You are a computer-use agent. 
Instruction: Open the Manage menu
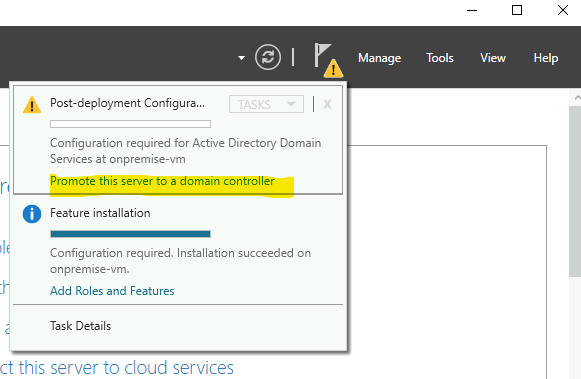tap(379, 58)
